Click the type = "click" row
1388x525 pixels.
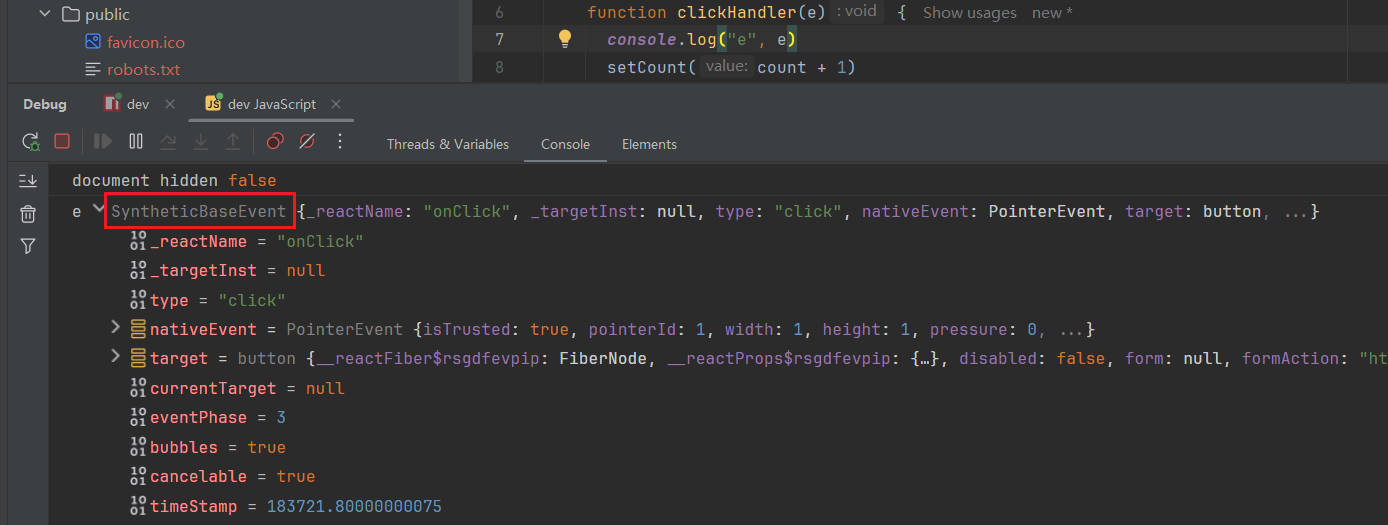coord(208,300)
